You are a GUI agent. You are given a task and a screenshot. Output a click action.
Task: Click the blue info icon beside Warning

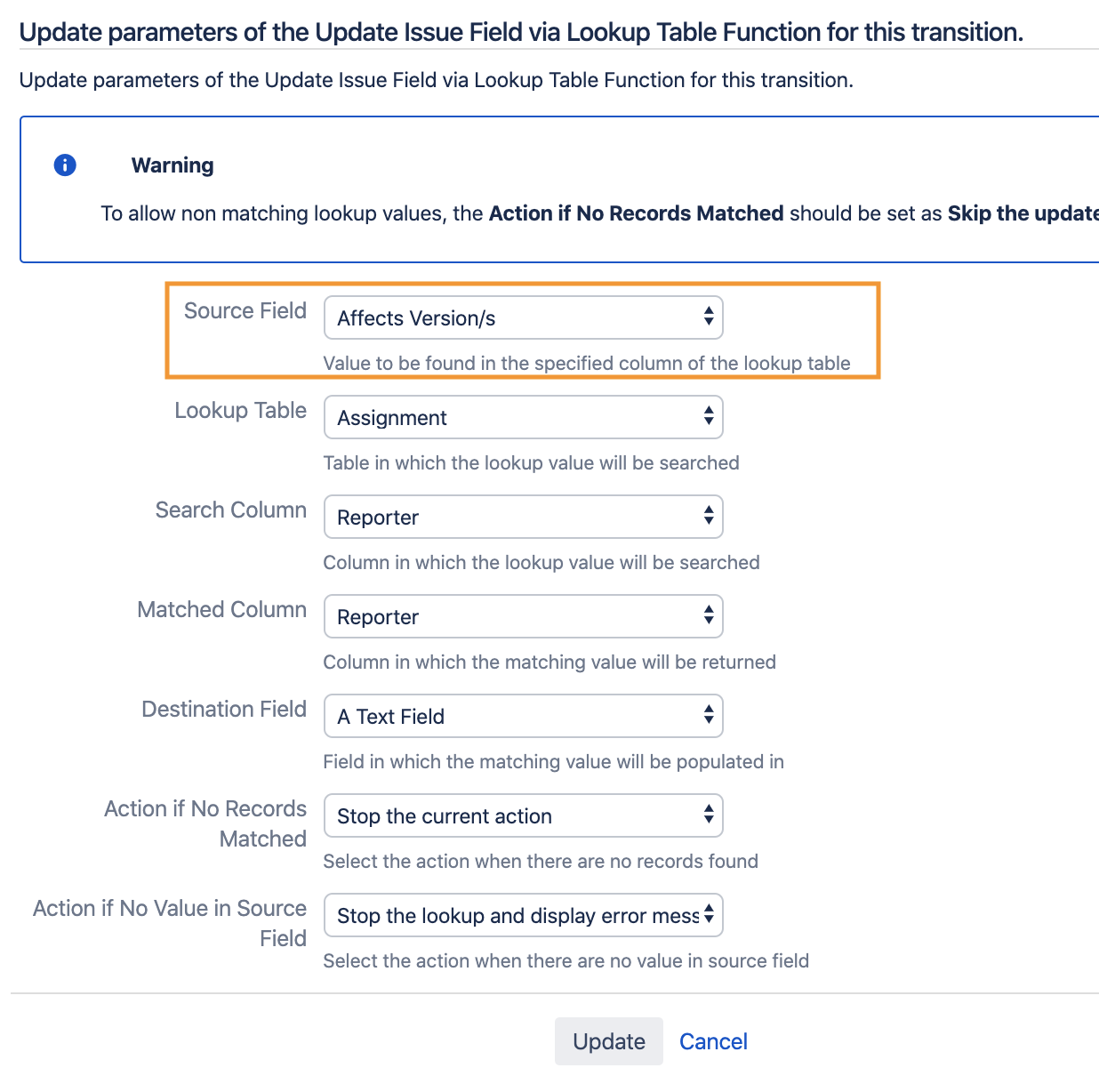[x=65, y=165]
